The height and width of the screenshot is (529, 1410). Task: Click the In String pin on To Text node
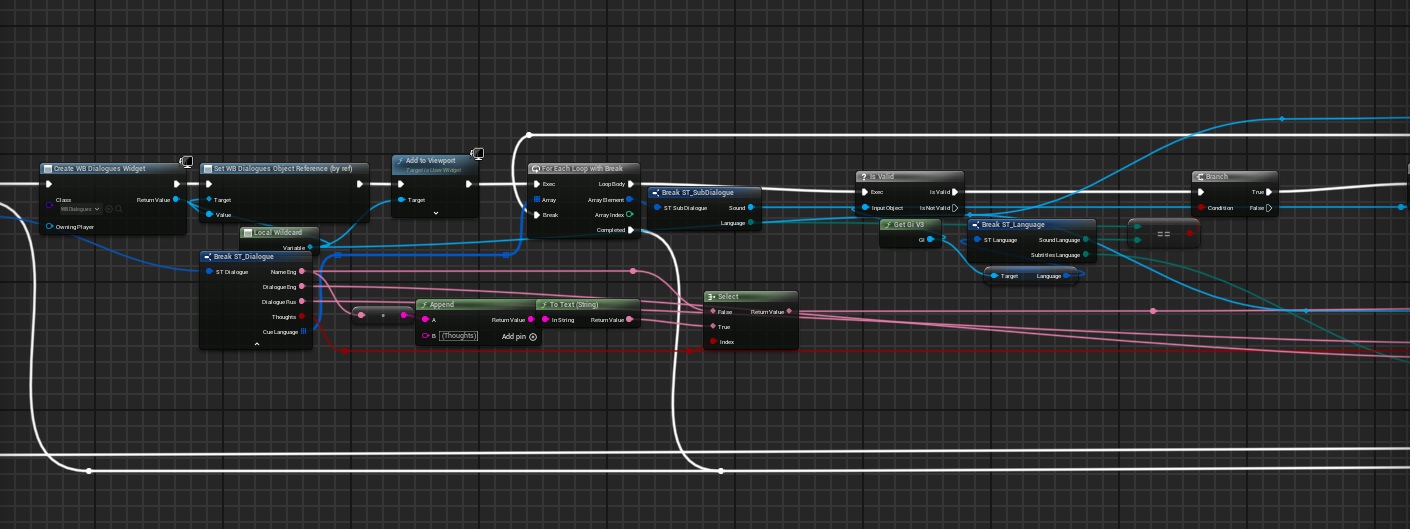545,319
